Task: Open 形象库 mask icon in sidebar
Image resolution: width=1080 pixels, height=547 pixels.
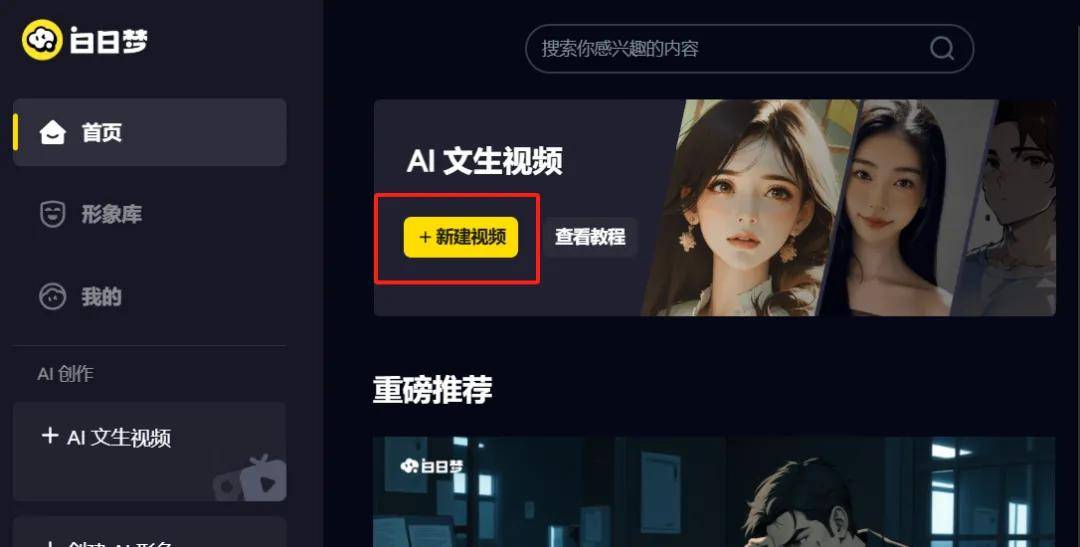Action: click(52, 214)
